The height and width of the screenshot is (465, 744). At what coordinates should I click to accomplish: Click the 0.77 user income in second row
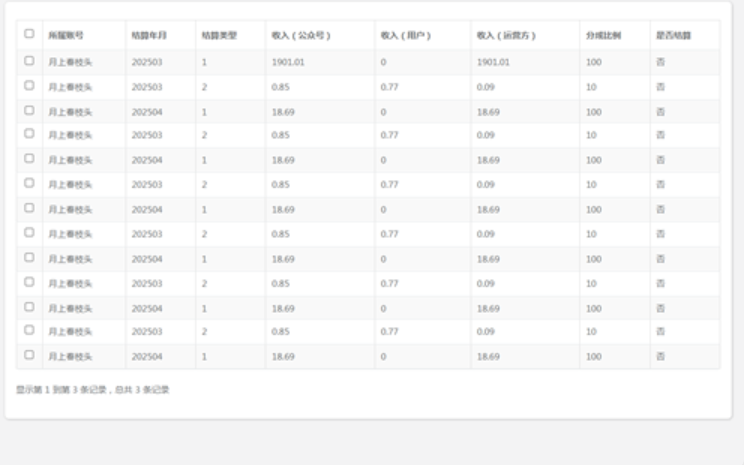pyautogui.click(x=390, y=86)
